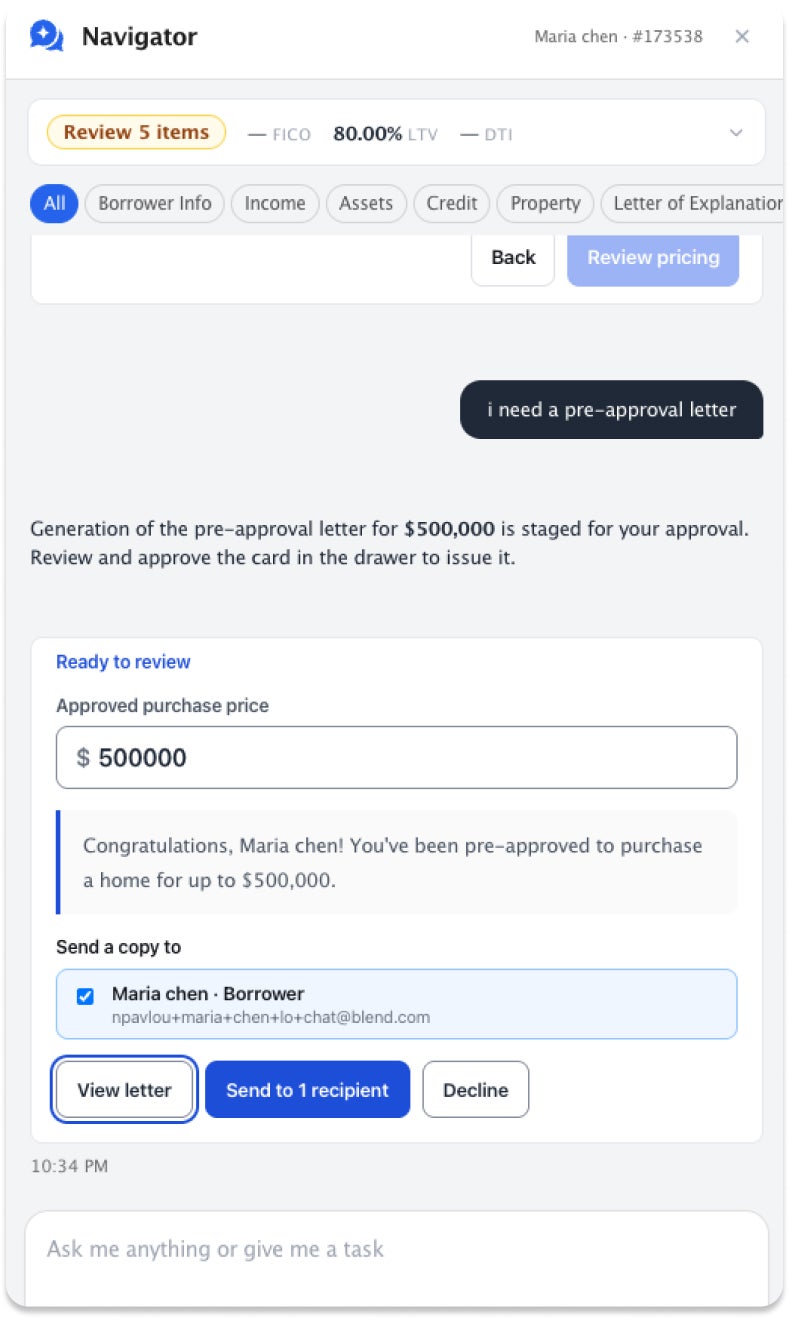Close the Navigator panel

pyautogui.click(x=742, y=37)
